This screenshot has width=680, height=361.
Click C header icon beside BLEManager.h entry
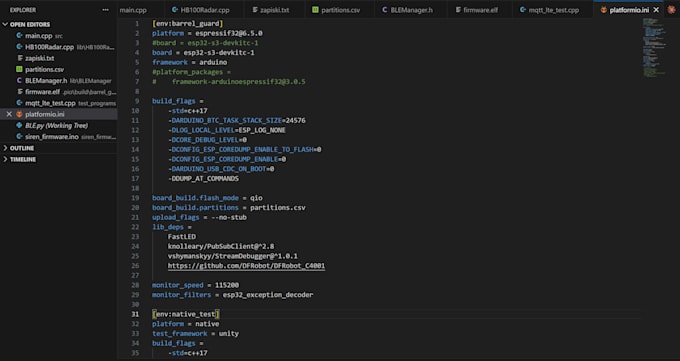pos(19,81)
